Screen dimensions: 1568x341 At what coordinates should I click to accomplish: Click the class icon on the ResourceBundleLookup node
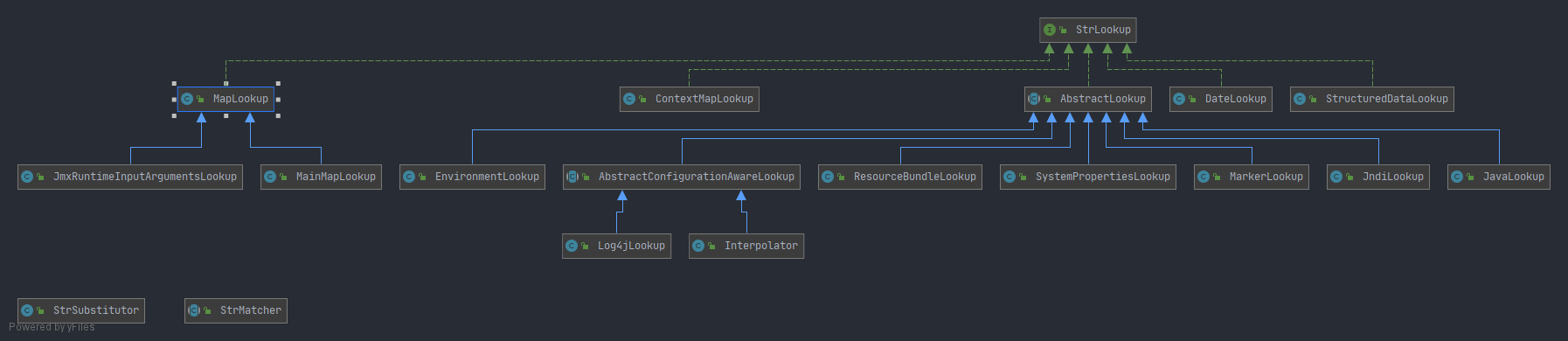(x=828, y=177)
